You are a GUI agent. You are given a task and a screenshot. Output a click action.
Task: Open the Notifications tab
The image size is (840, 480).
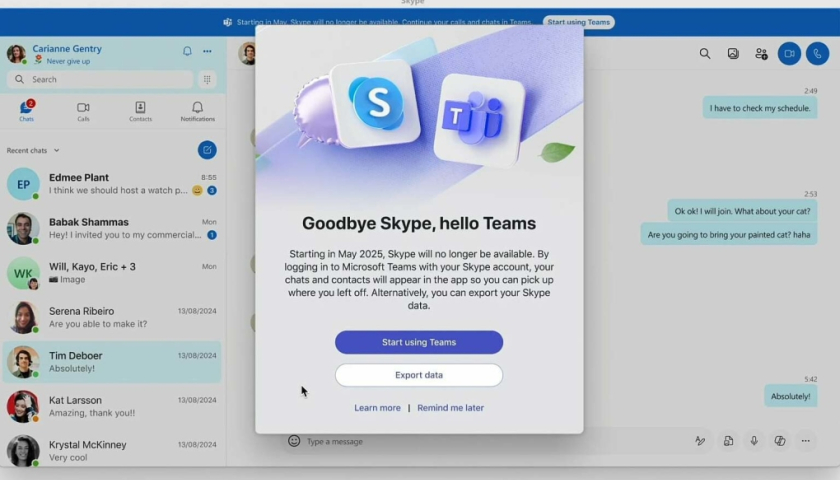click(x=197, y=111)
